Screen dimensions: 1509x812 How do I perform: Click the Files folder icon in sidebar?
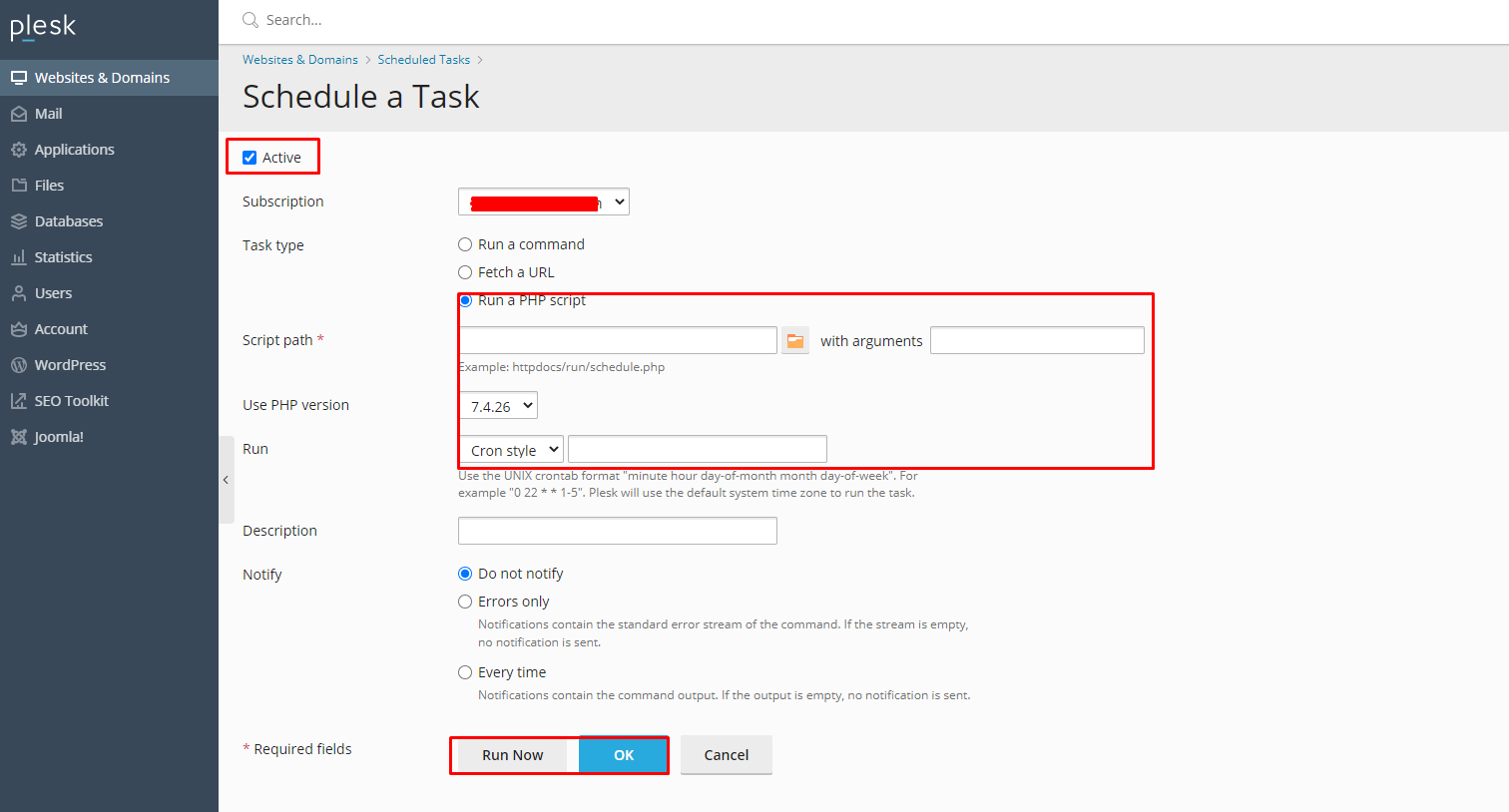coord(18,186)
